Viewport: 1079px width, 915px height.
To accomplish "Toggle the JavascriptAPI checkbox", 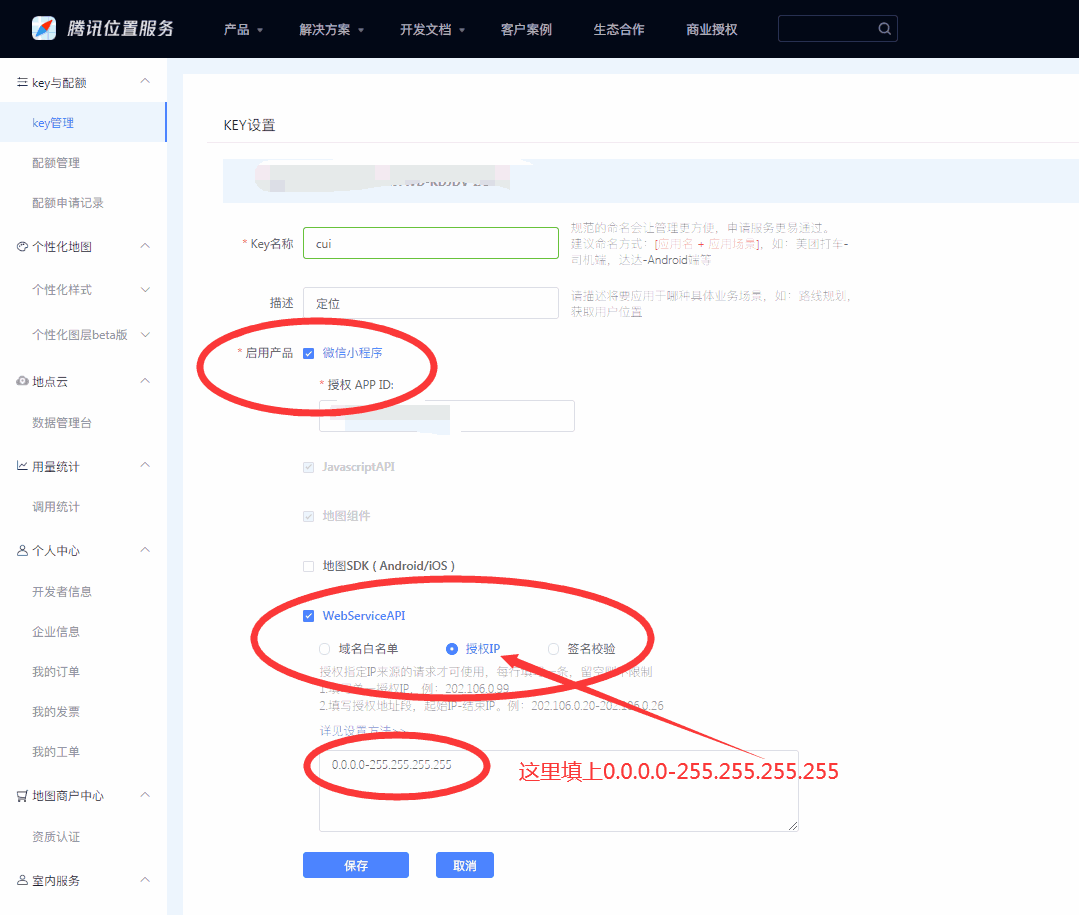I will click(308, 467).
